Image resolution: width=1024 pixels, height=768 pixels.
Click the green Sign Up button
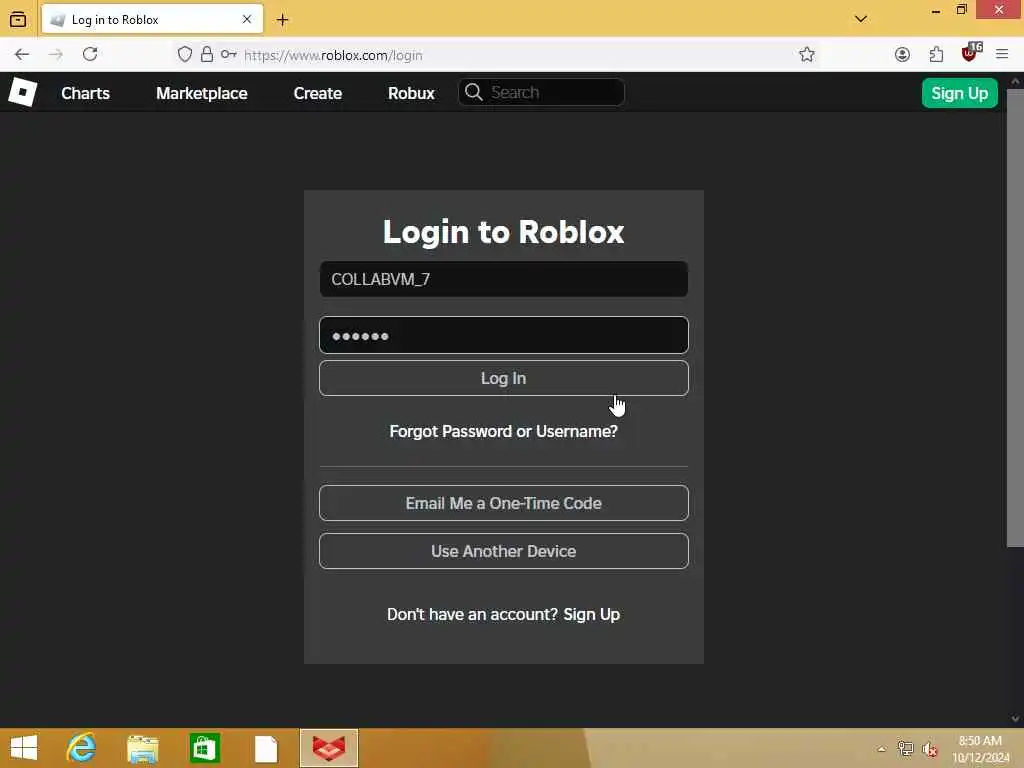click(x=959, y=93)
